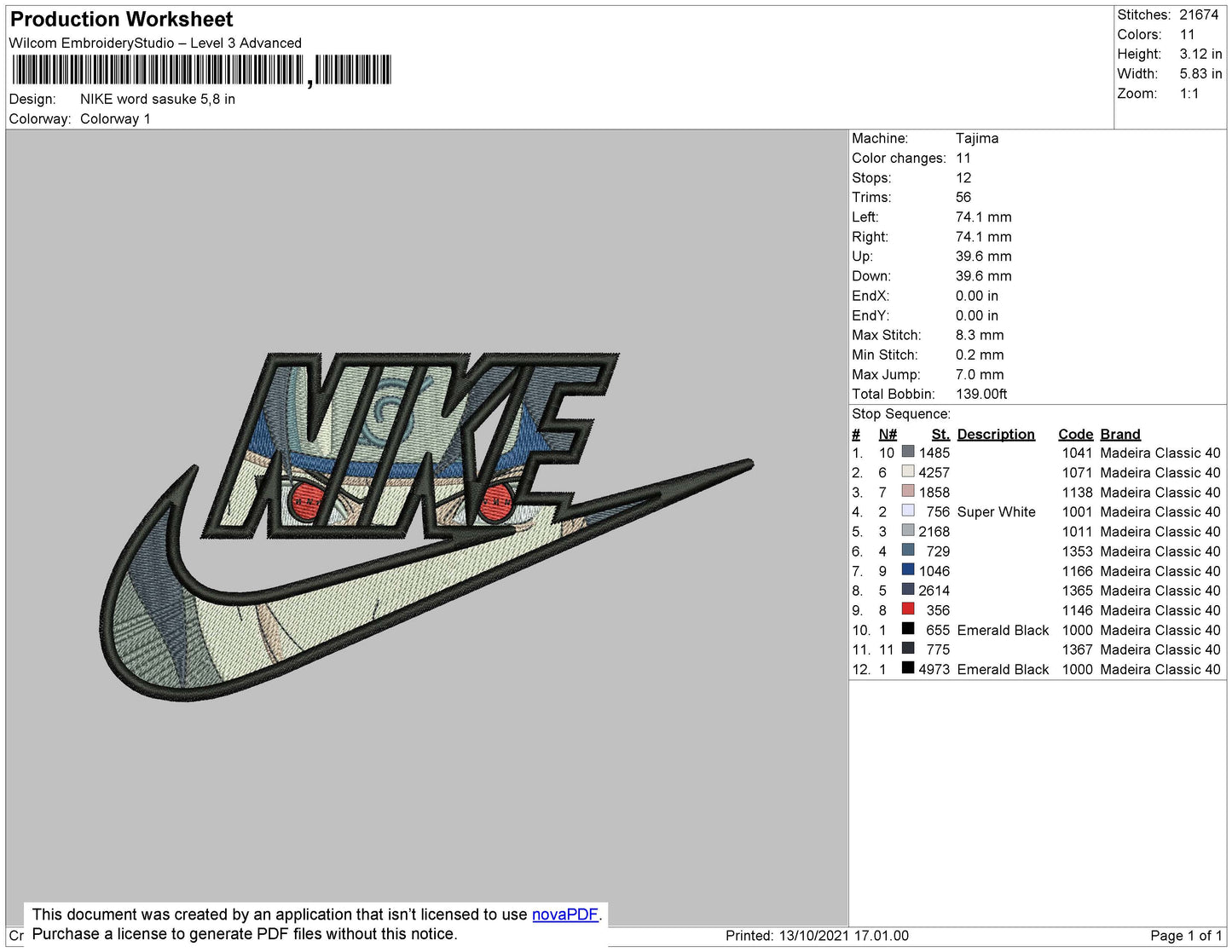Viewport: 1232px width, 952px height.
Task: Click the Max Stitch value '8.3 mm'
Action: (980, 335)
